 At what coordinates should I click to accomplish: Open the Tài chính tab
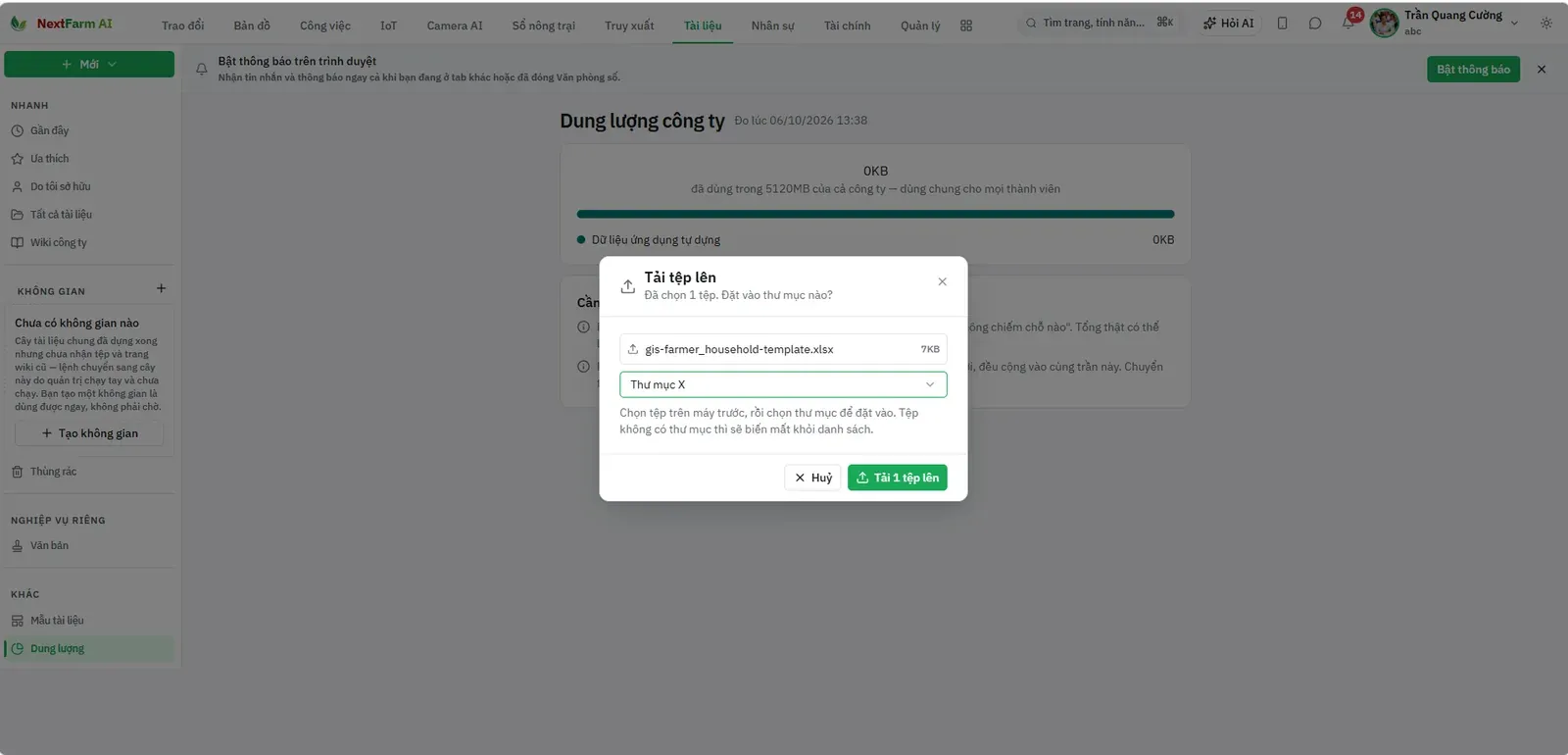848,25
